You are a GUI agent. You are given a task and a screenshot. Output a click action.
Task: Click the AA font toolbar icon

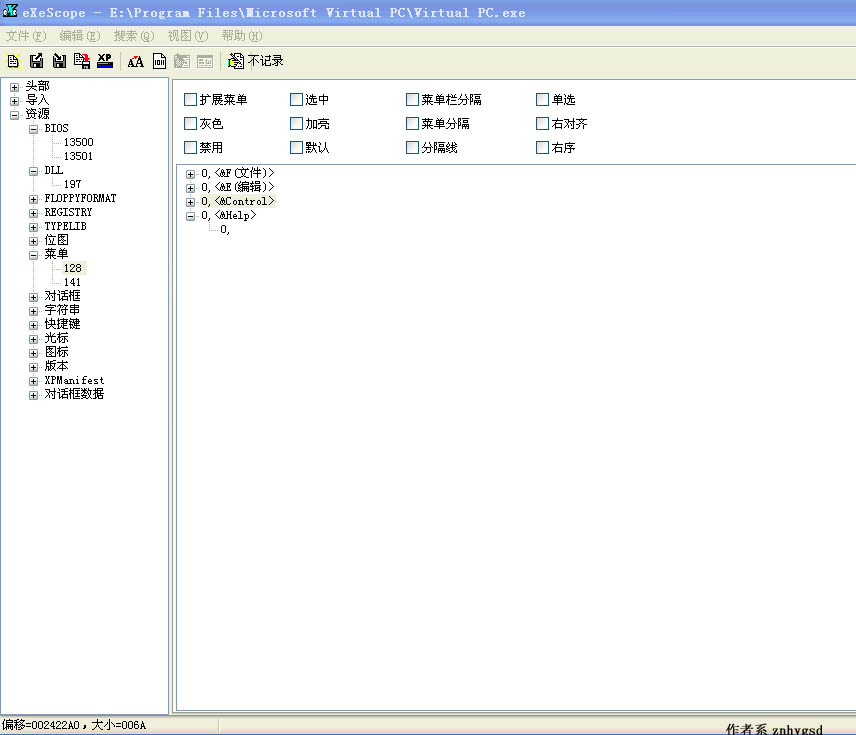[136, 61]
